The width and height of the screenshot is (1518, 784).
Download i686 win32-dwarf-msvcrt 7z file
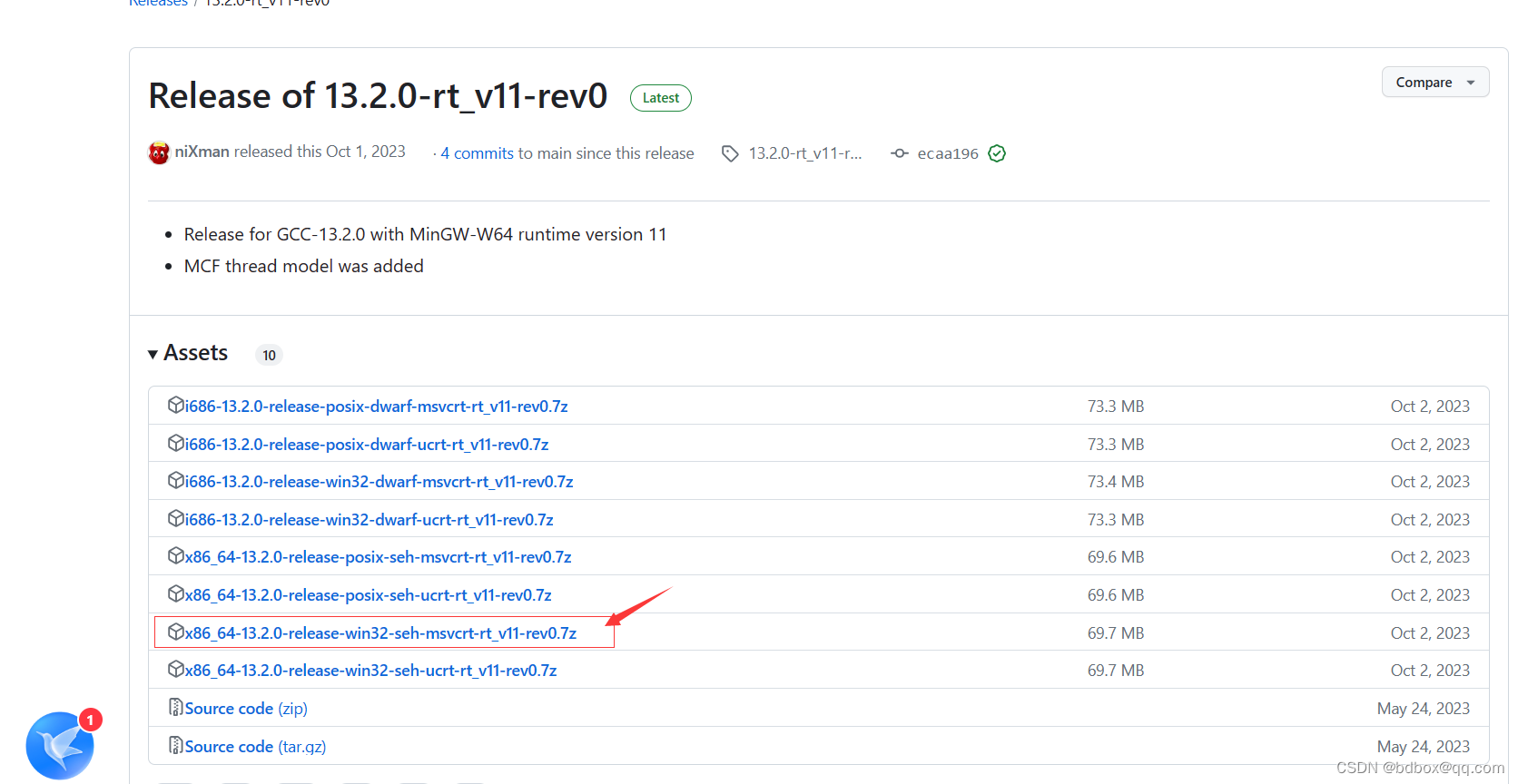coord(379,482)
